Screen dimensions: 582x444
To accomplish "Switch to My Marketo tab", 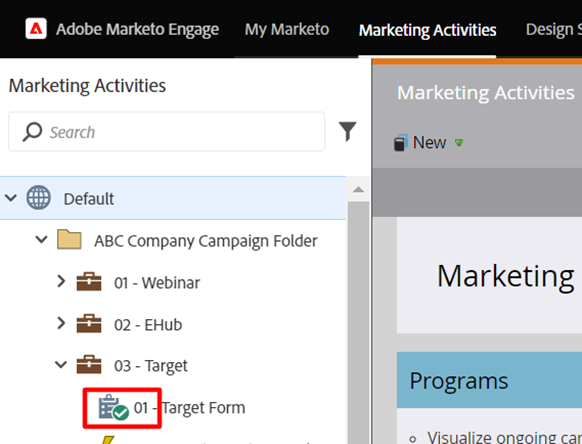I will coord(287,29).
